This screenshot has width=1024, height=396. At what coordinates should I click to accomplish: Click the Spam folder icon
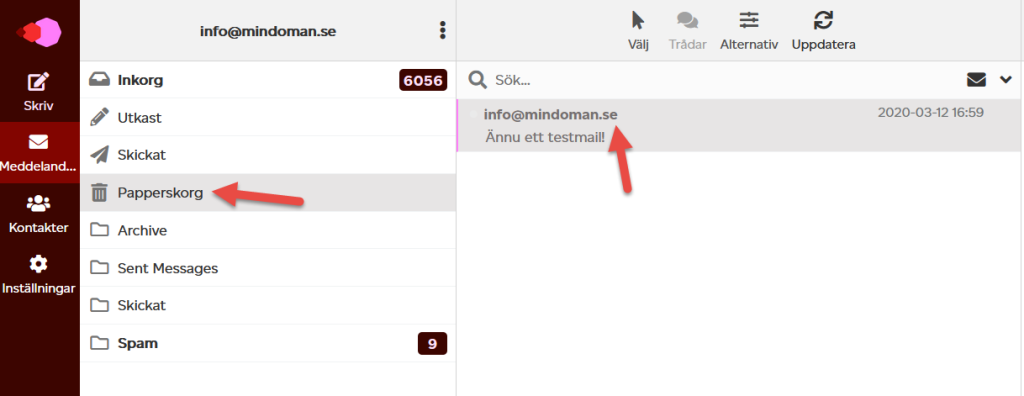point(99,343)
